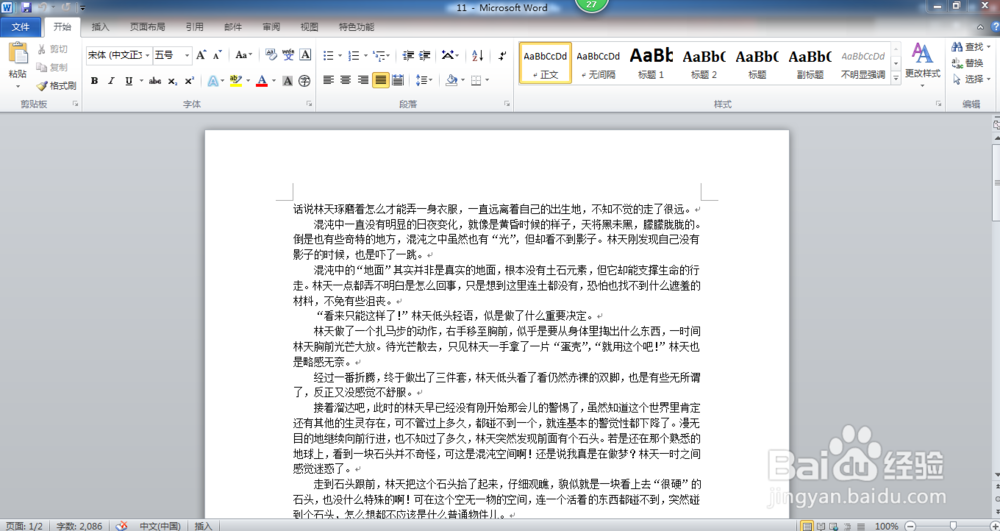
Task: Click the Character Border icon
Action: [305, 55]
